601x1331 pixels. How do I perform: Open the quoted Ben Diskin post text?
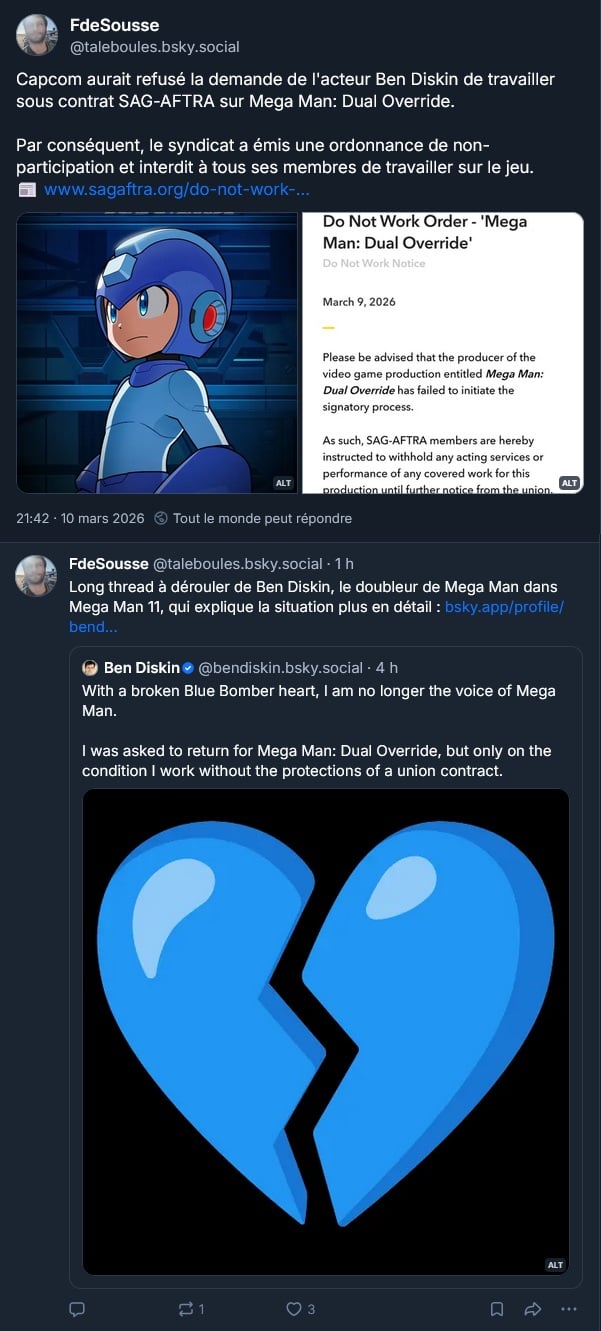click(x=318, y=720)
